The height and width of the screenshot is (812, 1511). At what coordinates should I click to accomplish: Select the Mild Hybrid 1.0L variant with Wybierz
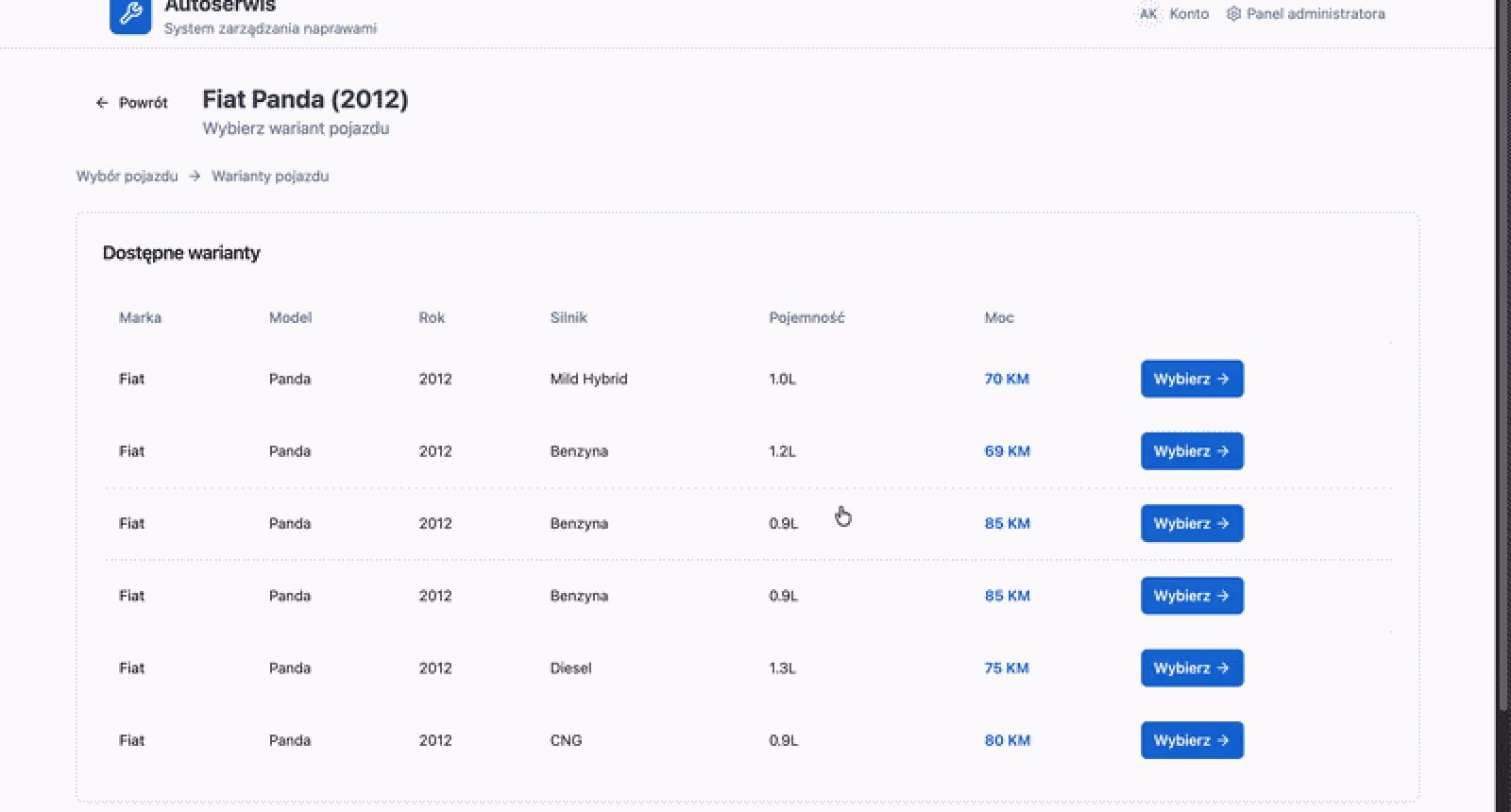pyautogui.click(x=1192, y=379)
